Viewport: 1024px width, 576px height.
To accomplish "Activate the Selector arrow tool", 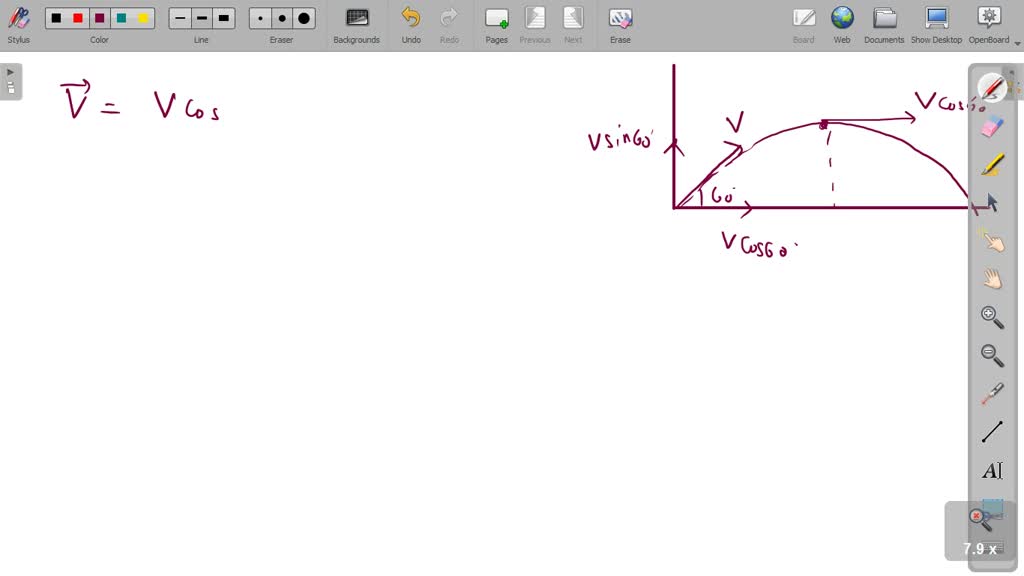I will click(990, 202).
